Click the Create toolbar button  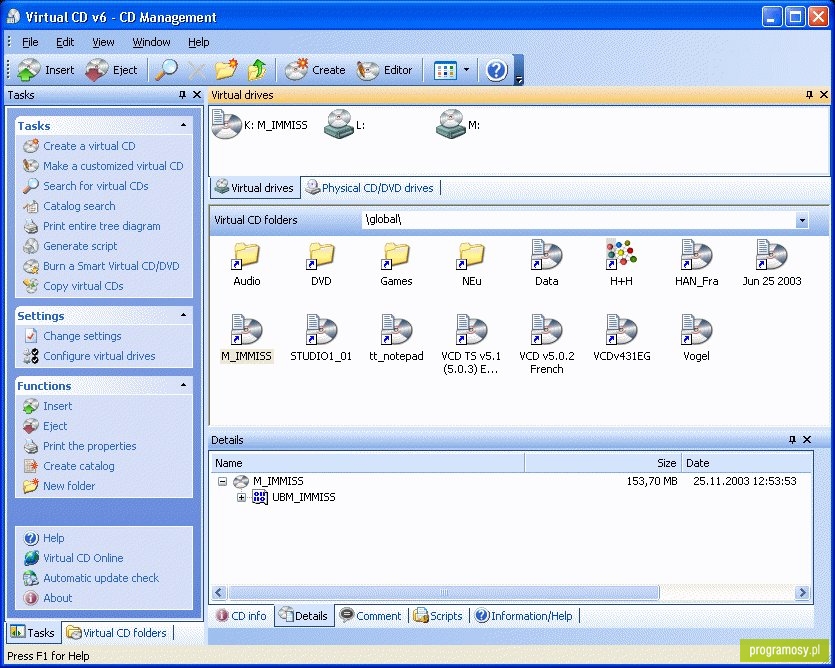[x=315, y=70]
